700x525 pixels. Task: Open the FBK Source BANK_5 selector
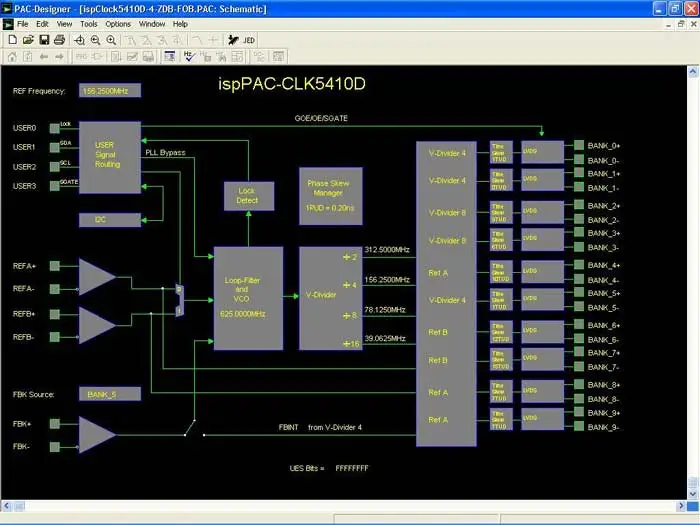[110, 394]
